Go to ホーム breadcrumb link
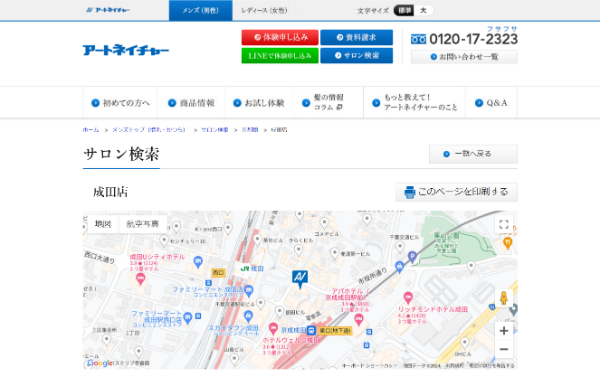Image resolution: width=600 pixels, height=377 pixels. (91, 130)
